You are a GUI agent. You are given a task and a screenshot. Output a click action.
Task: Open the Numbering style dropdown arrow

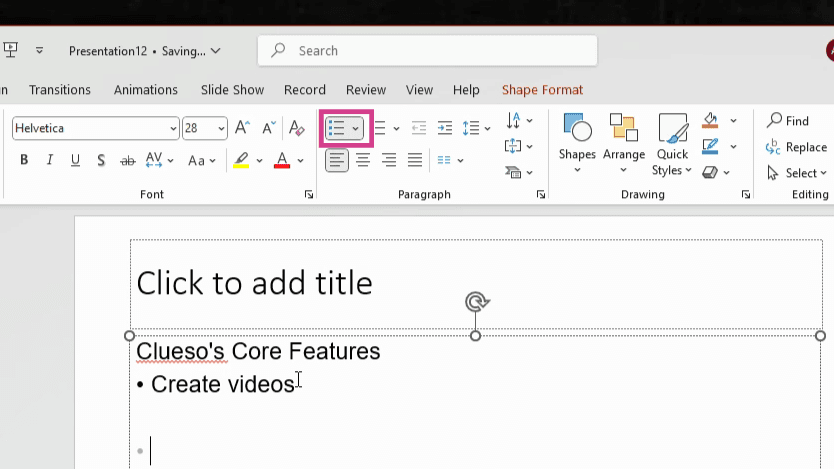tap(396, 129)
